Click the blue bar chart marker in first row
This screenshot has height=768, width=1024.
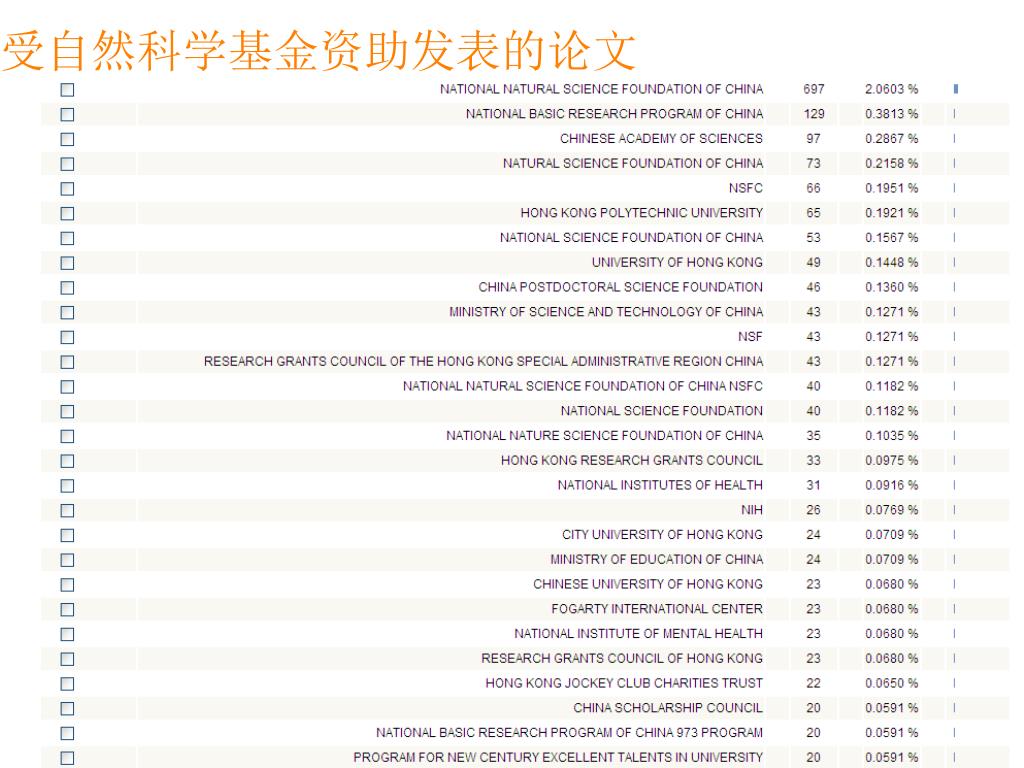click(955, 89)
